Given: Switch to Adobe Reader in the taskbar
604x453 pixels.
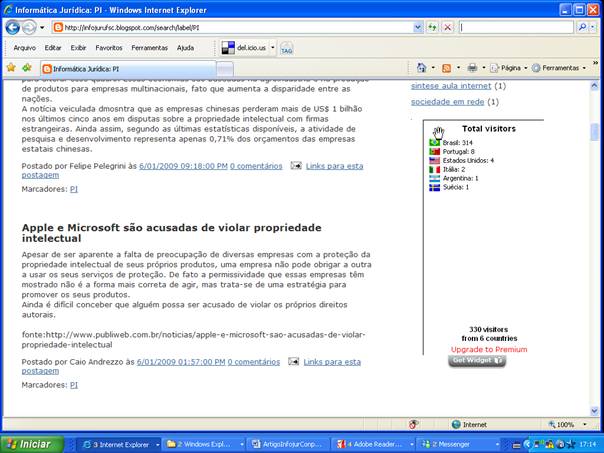Looking at the screenshot, I should 374,443.
